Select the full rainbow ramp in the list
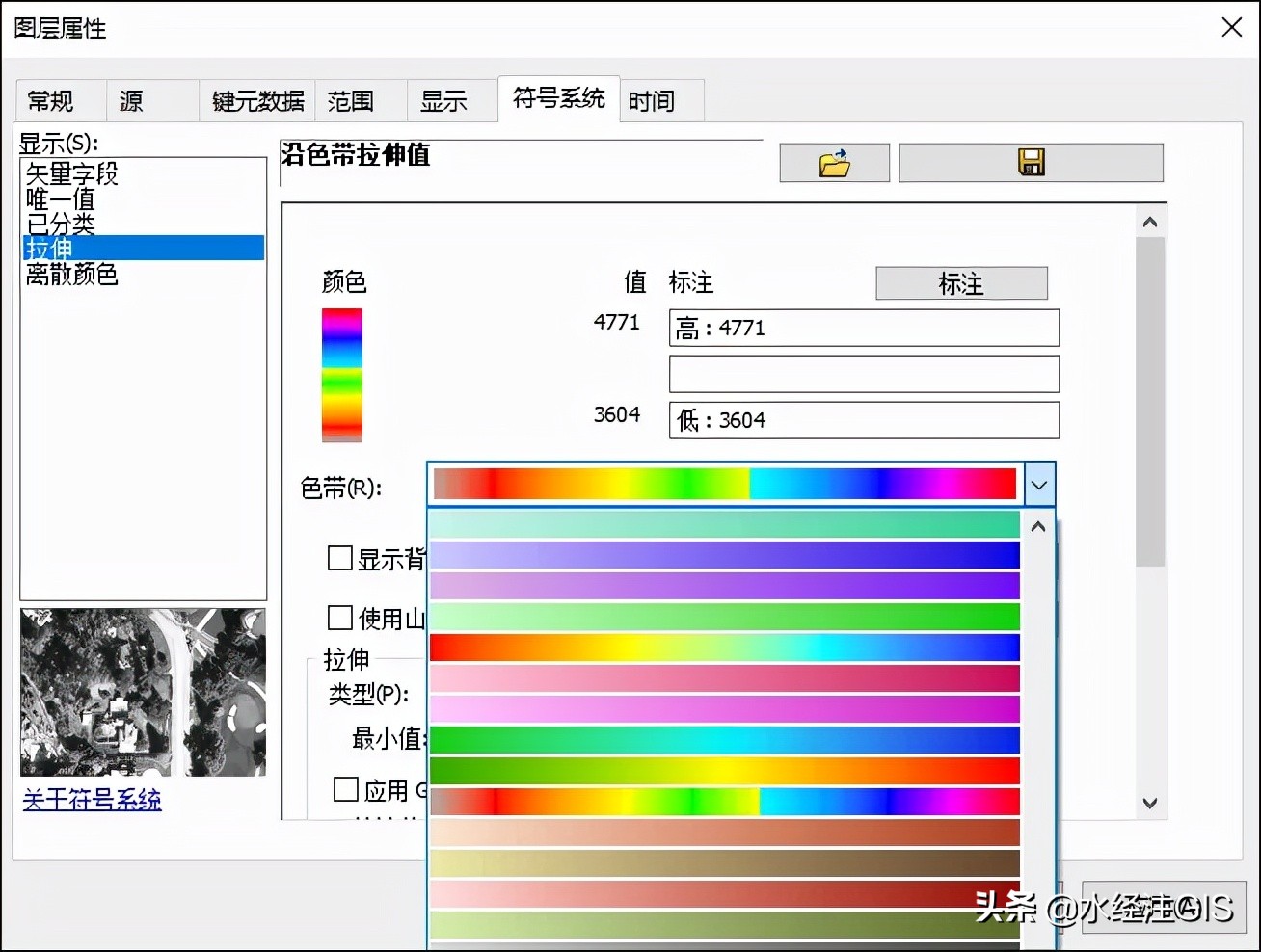 (724, 801)
